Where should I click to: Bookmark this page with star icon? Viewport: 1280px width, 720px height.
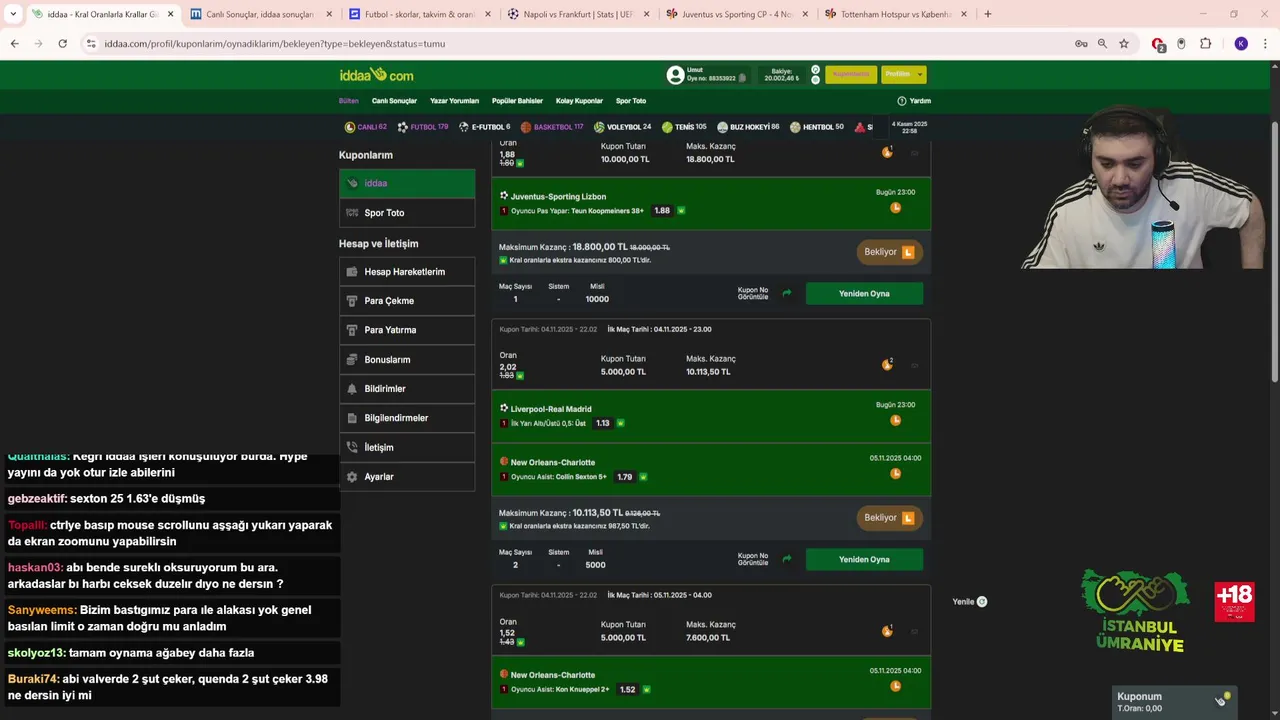[x=1124, y=44]
